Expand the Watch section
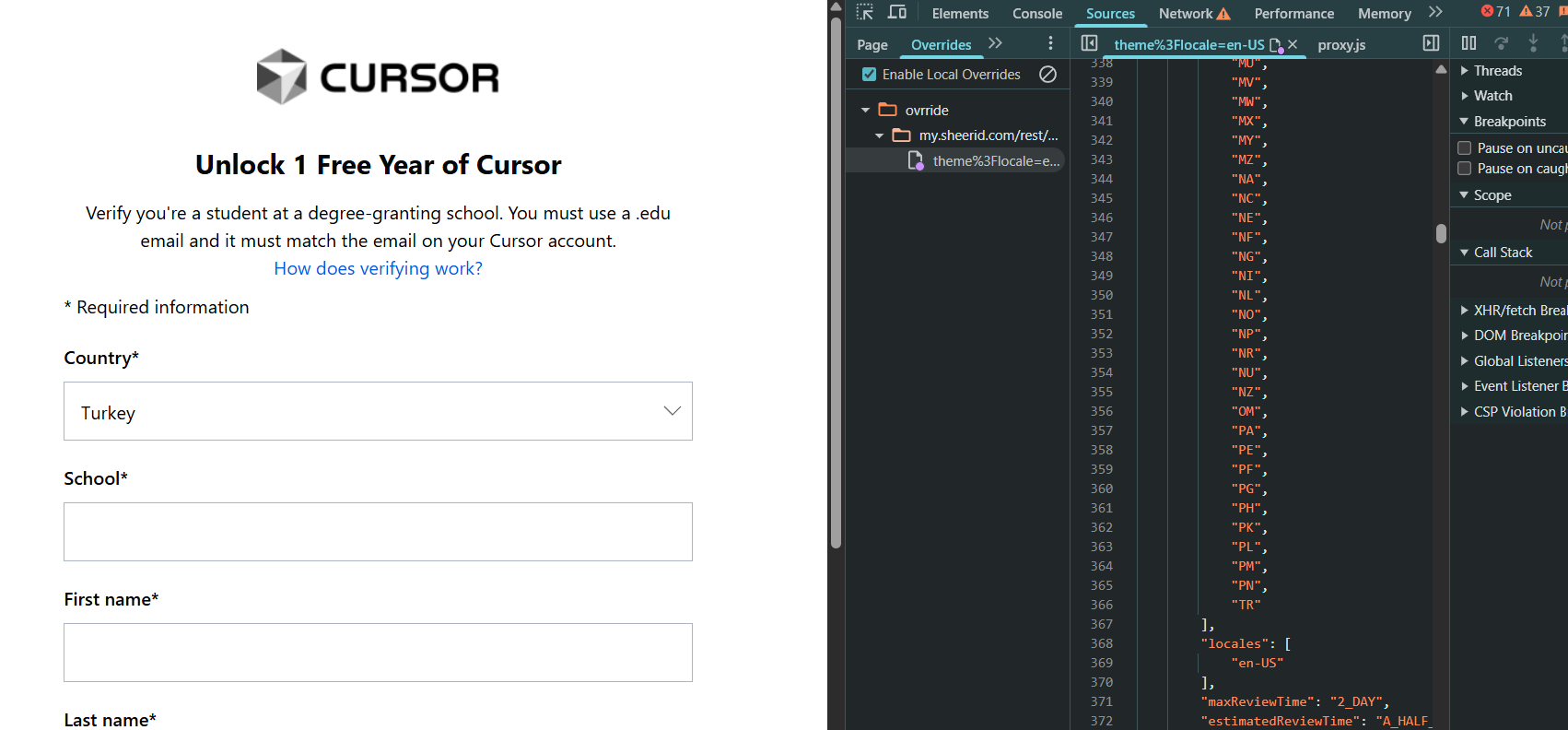This screenshot has width=1568, height=730. 1465,96
